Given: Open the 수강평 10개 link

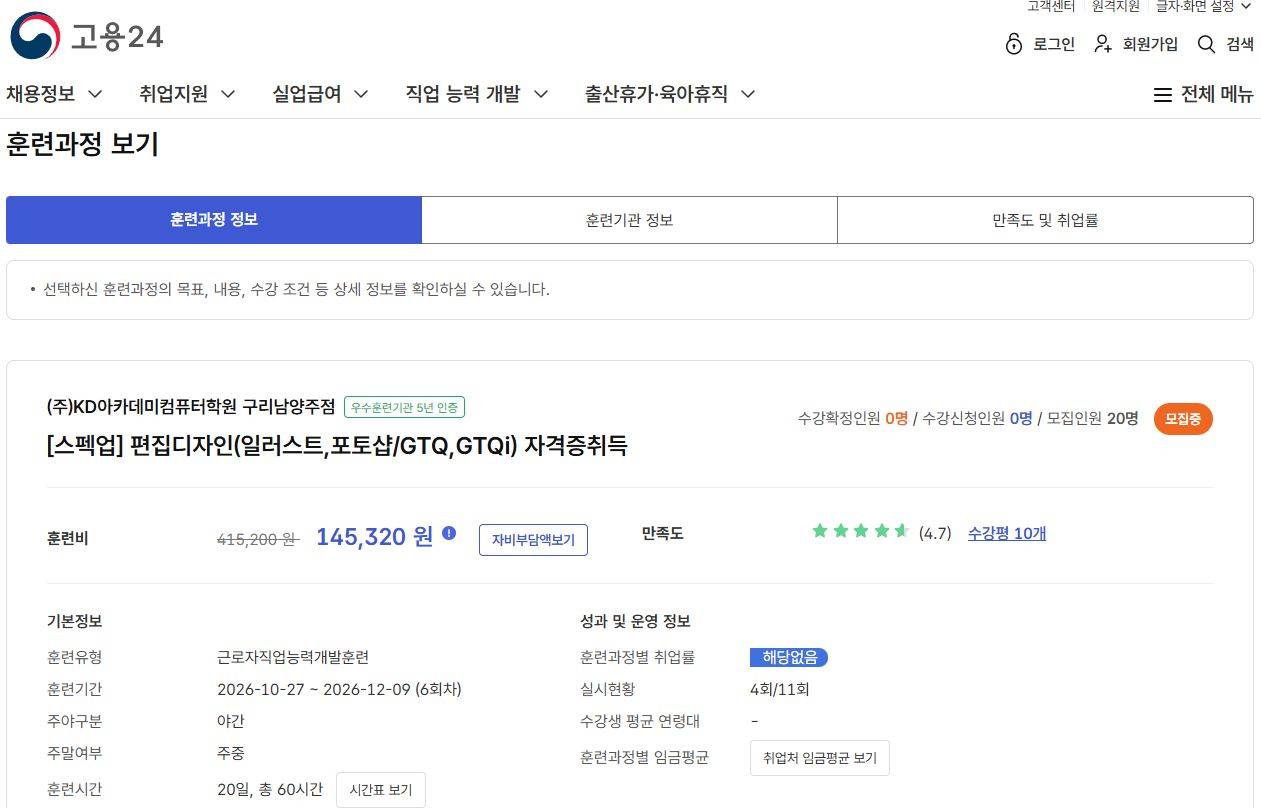Looking at the screenshot, I should (1007, 533).
